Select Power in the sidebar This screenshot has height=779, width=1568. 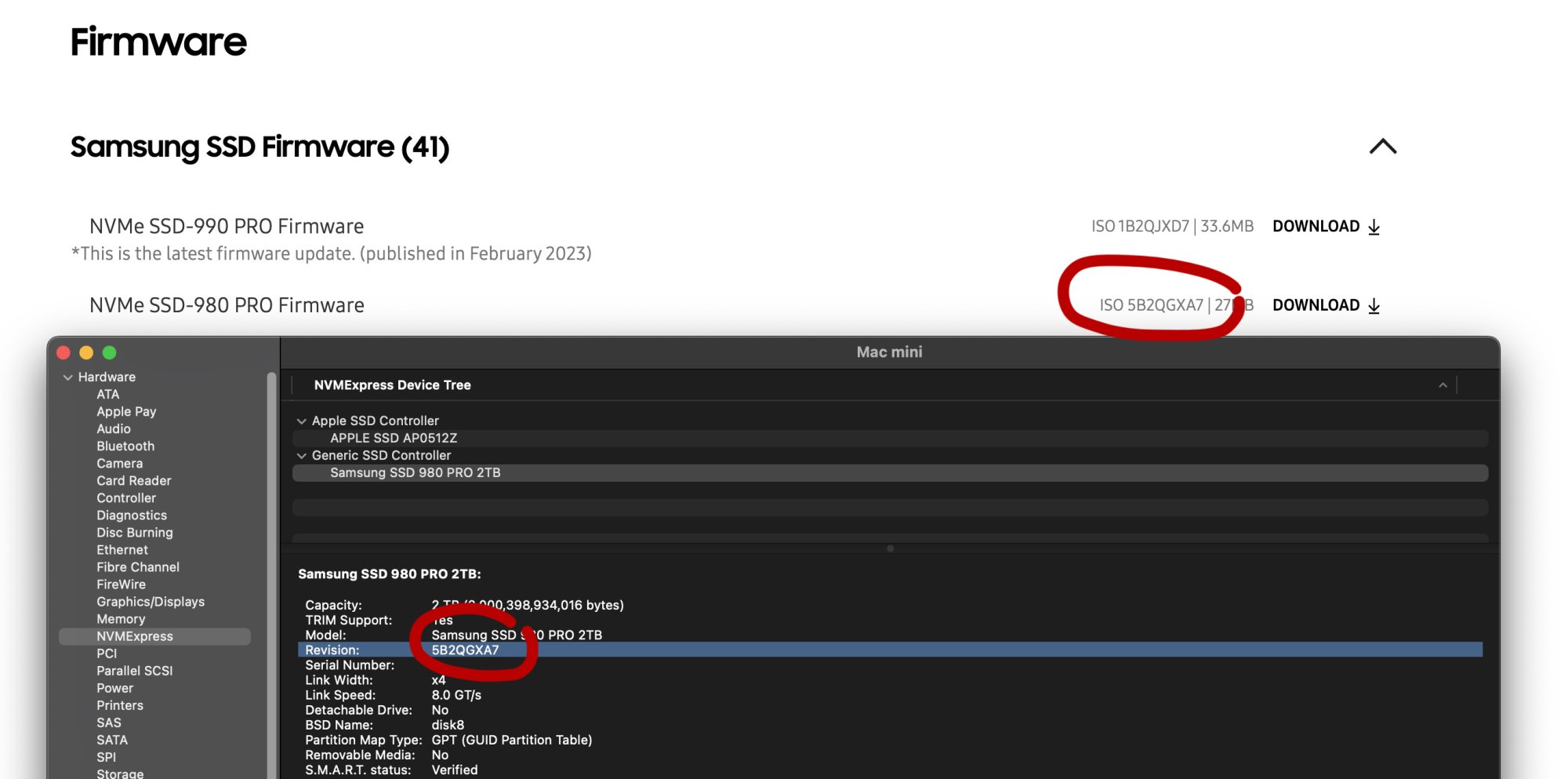tap(114, 688)
